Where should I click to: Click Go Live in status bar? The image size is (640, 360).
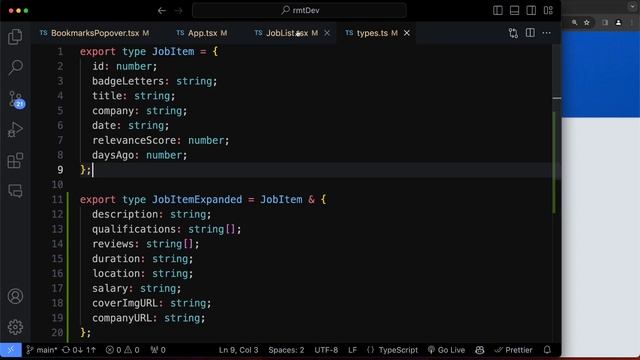[447, 350]
